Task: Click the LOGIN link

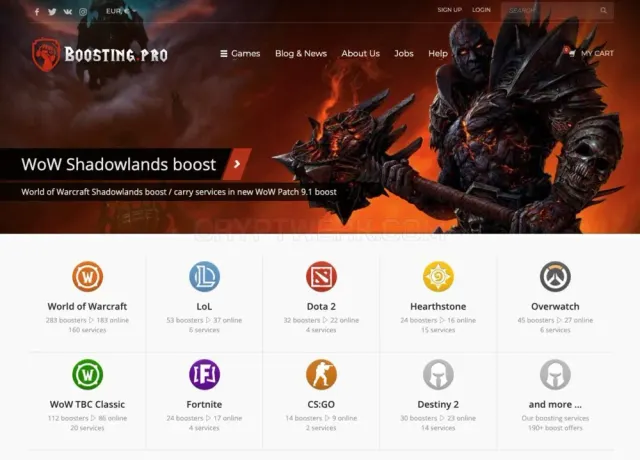Action: click(481, 10)
